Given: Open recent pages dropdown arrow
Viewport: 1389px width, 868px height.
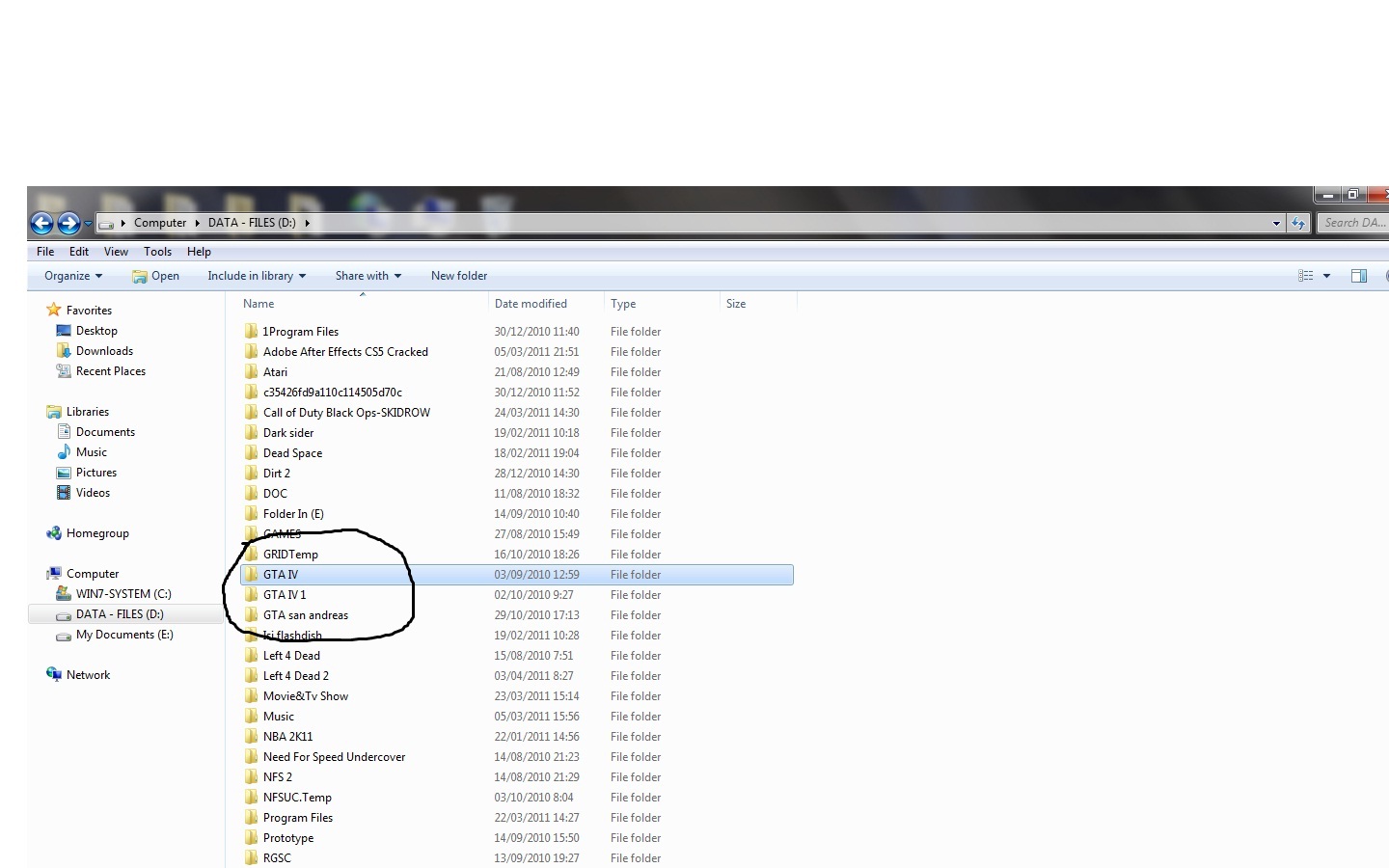Looking at the screenshot, I should 88,224.
